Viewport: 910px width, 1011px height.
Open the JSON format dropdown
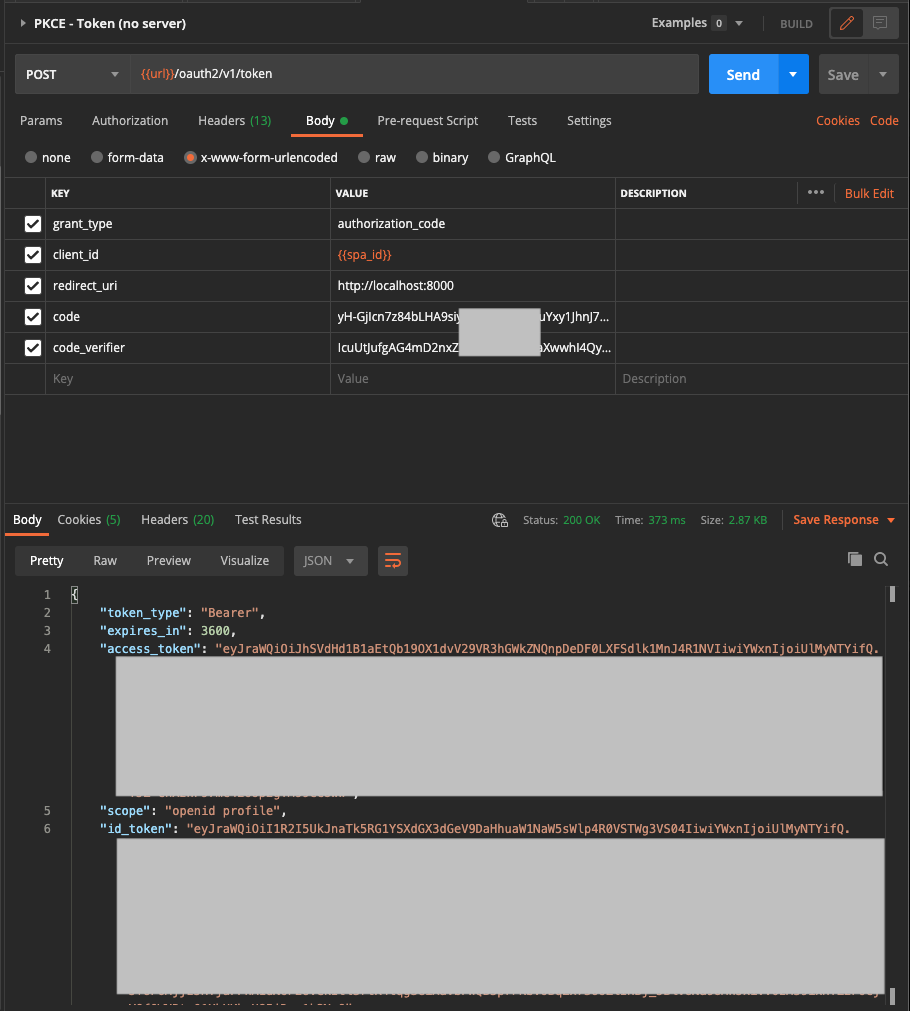(330, 560)
